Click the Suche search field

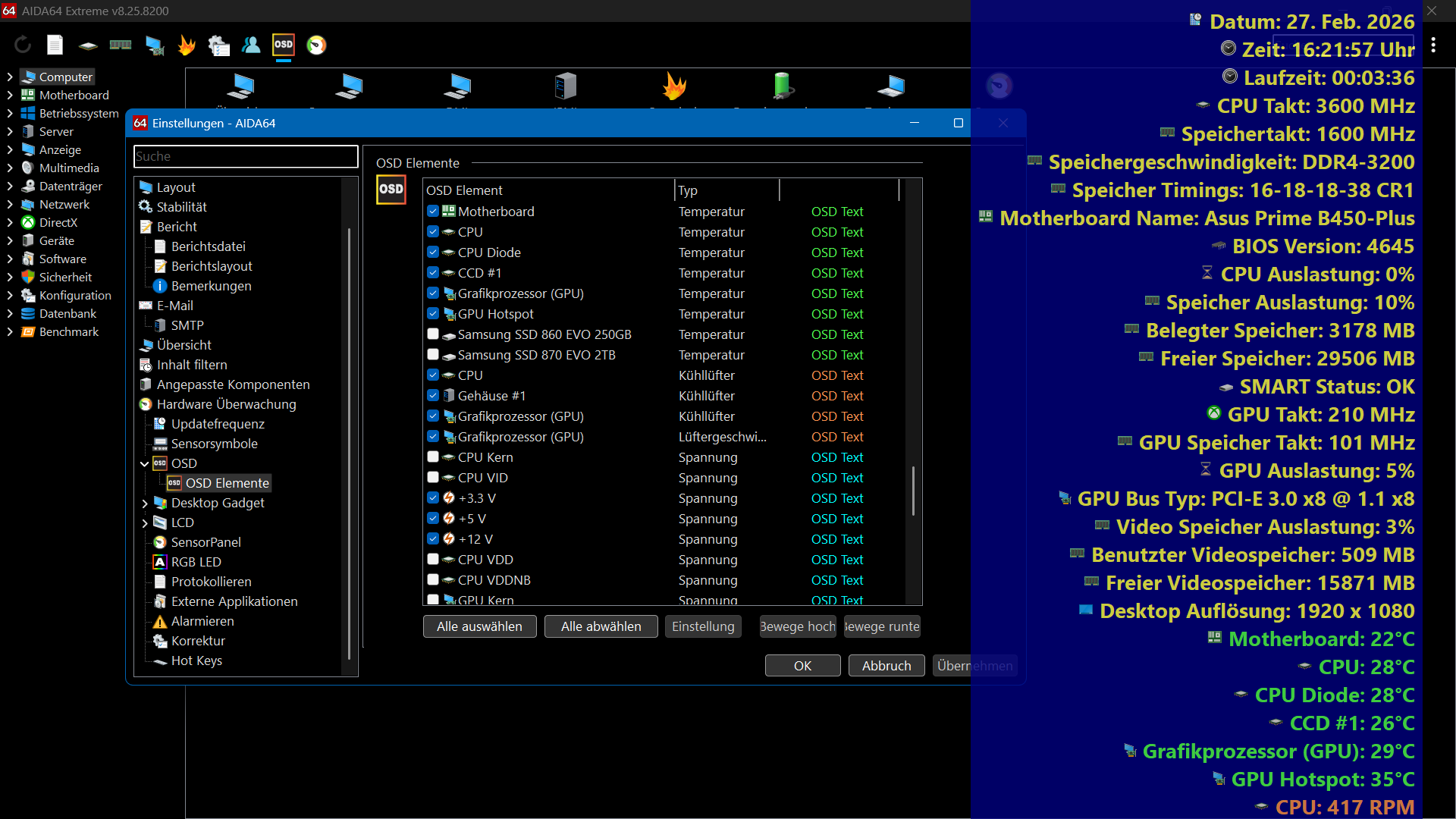246,156
